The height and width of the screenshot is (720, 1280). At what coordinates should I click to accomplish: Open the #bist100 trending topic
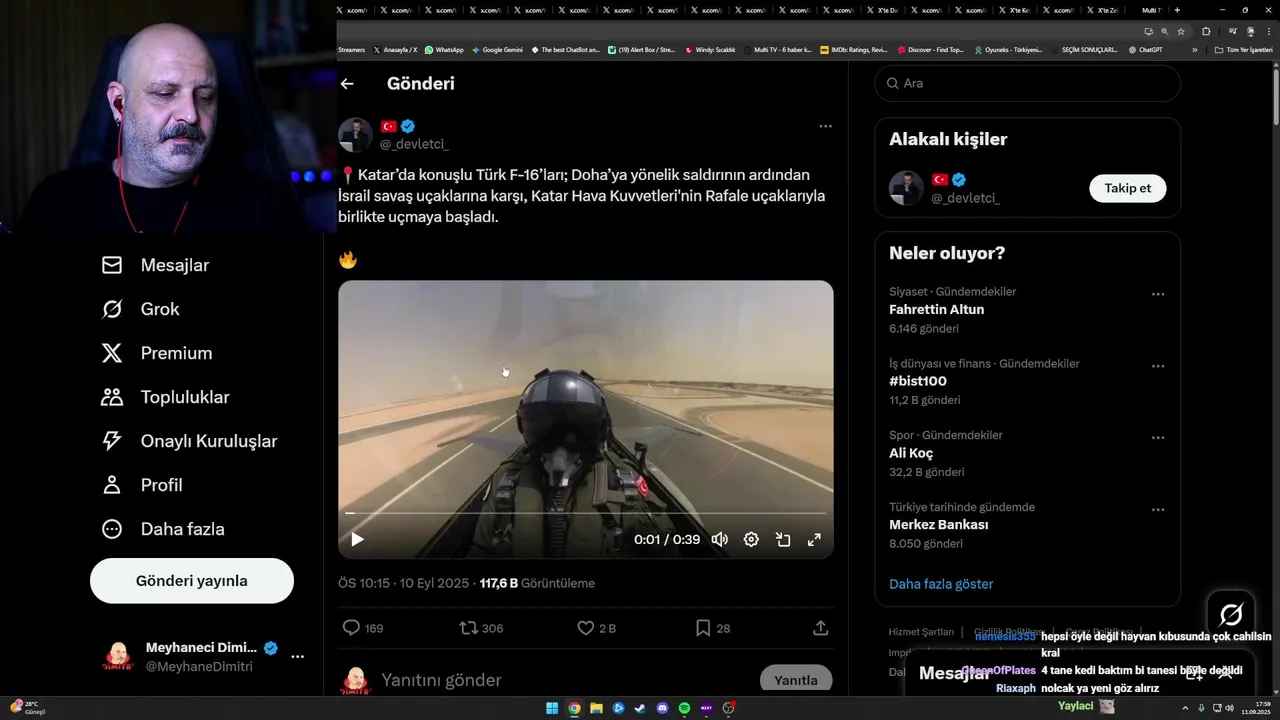tap(918, 381)
